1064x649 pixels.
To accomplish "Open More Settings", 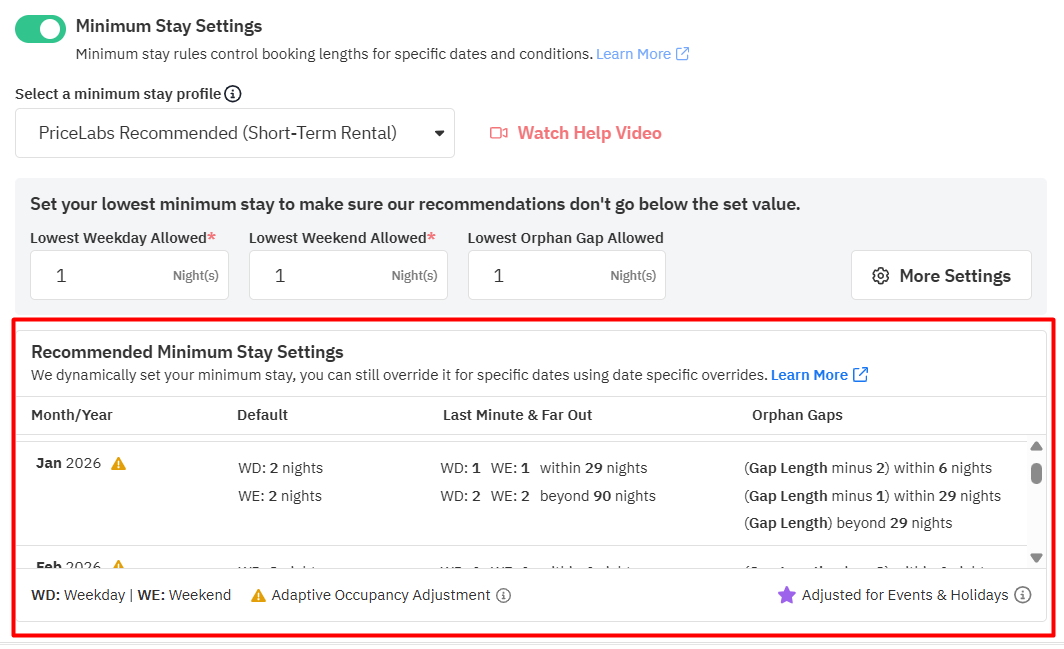I will point(941,275).
